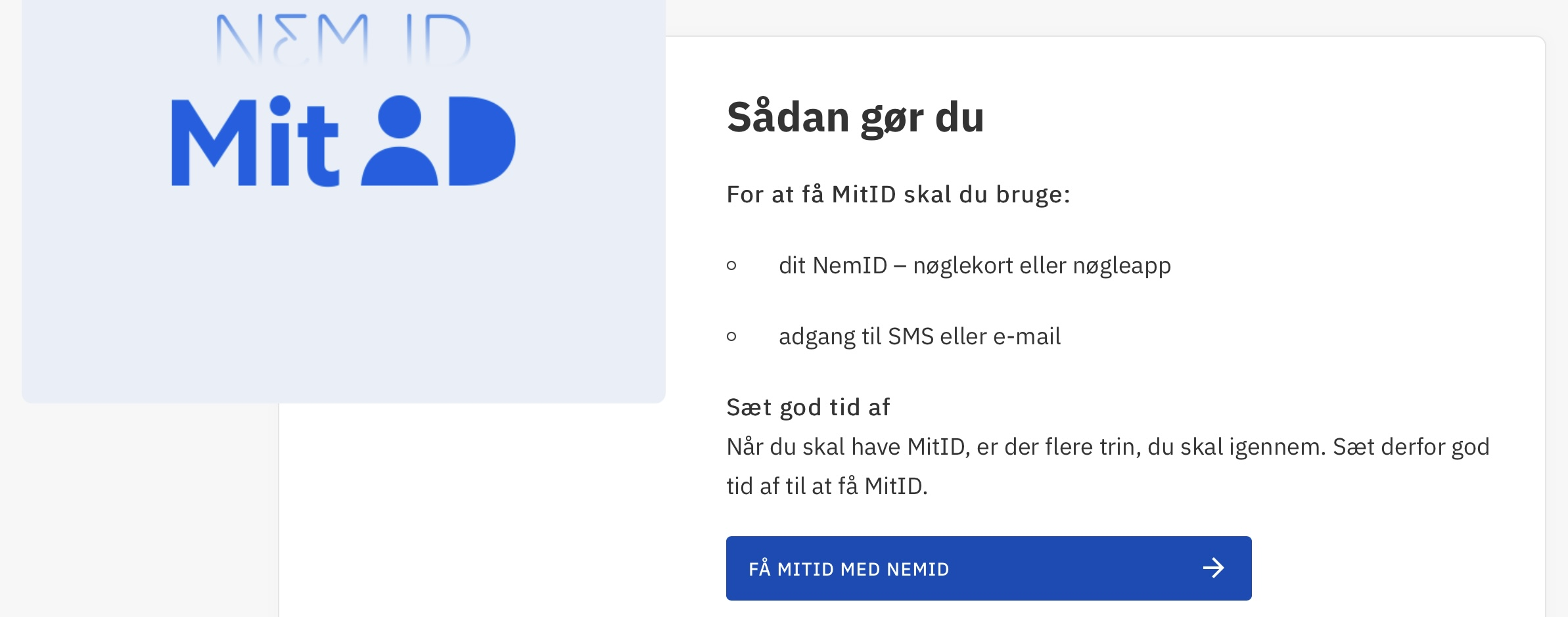Click the bullet marker beside the SMS item
1568x617 pixels.
coord(731,336)
